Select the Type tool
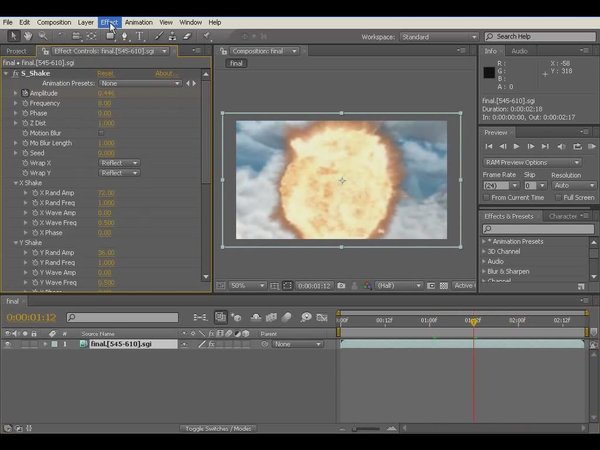 point(138,36)
